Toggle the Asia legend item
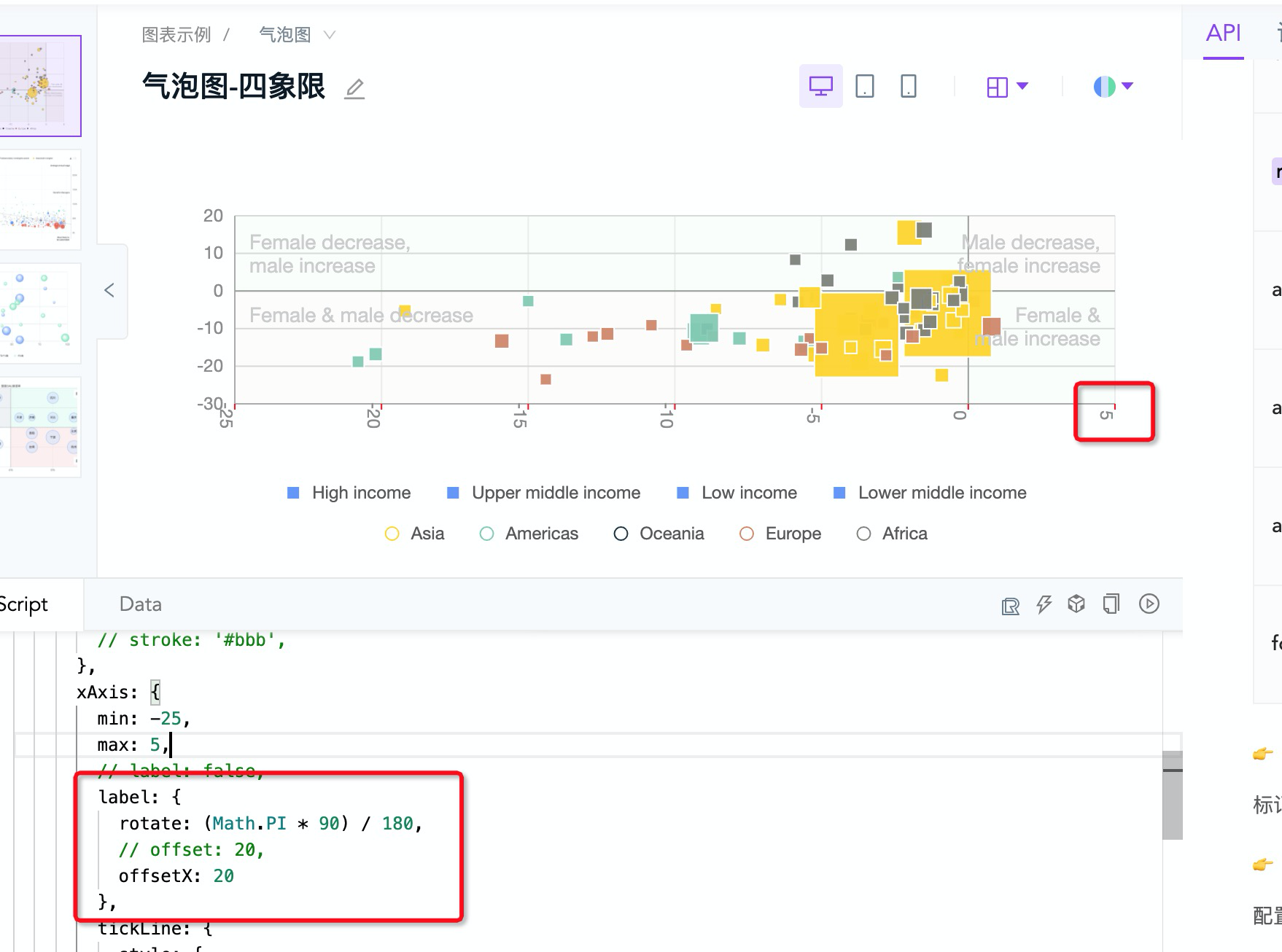 392,534
